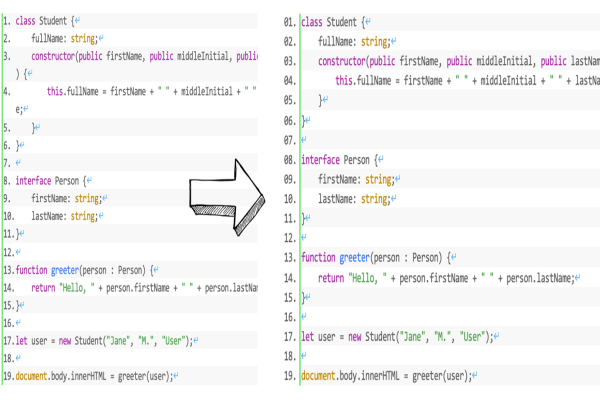Click line number 1. beside class Student
This screenshot has width=600, height=400.
7,21
